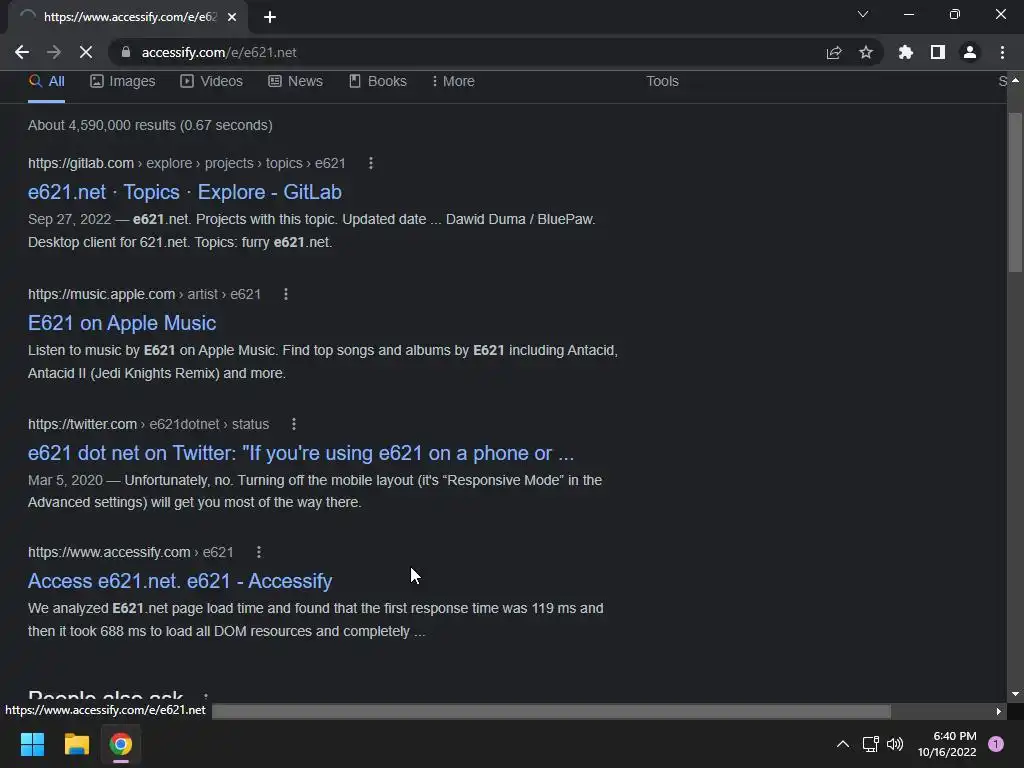Open File Explorer from taskbar
This screenshot has width=1024, height=768.
[x=76, y=744]
